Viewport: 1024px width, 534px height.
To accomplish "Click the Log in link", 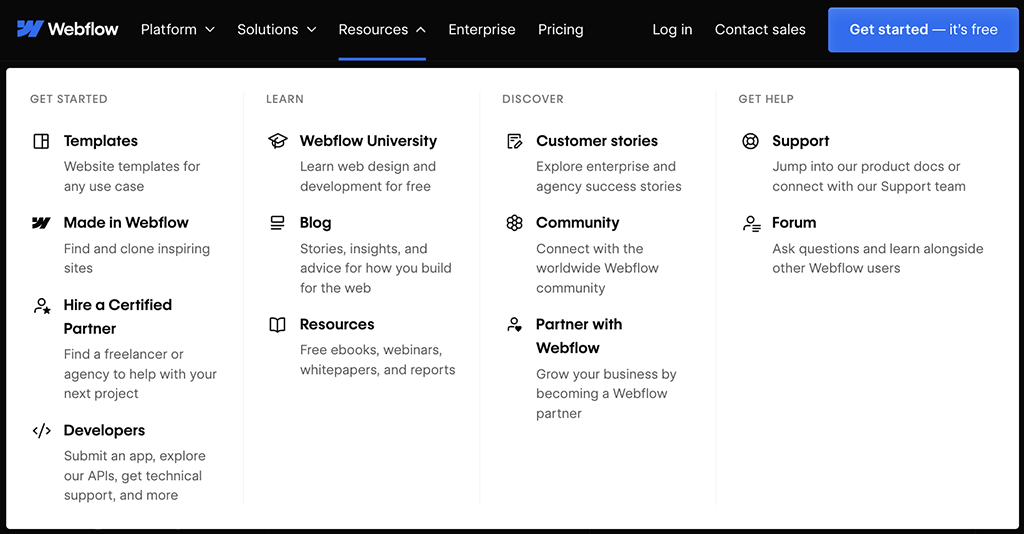I will pyautogui.click(x=672, y=29).
